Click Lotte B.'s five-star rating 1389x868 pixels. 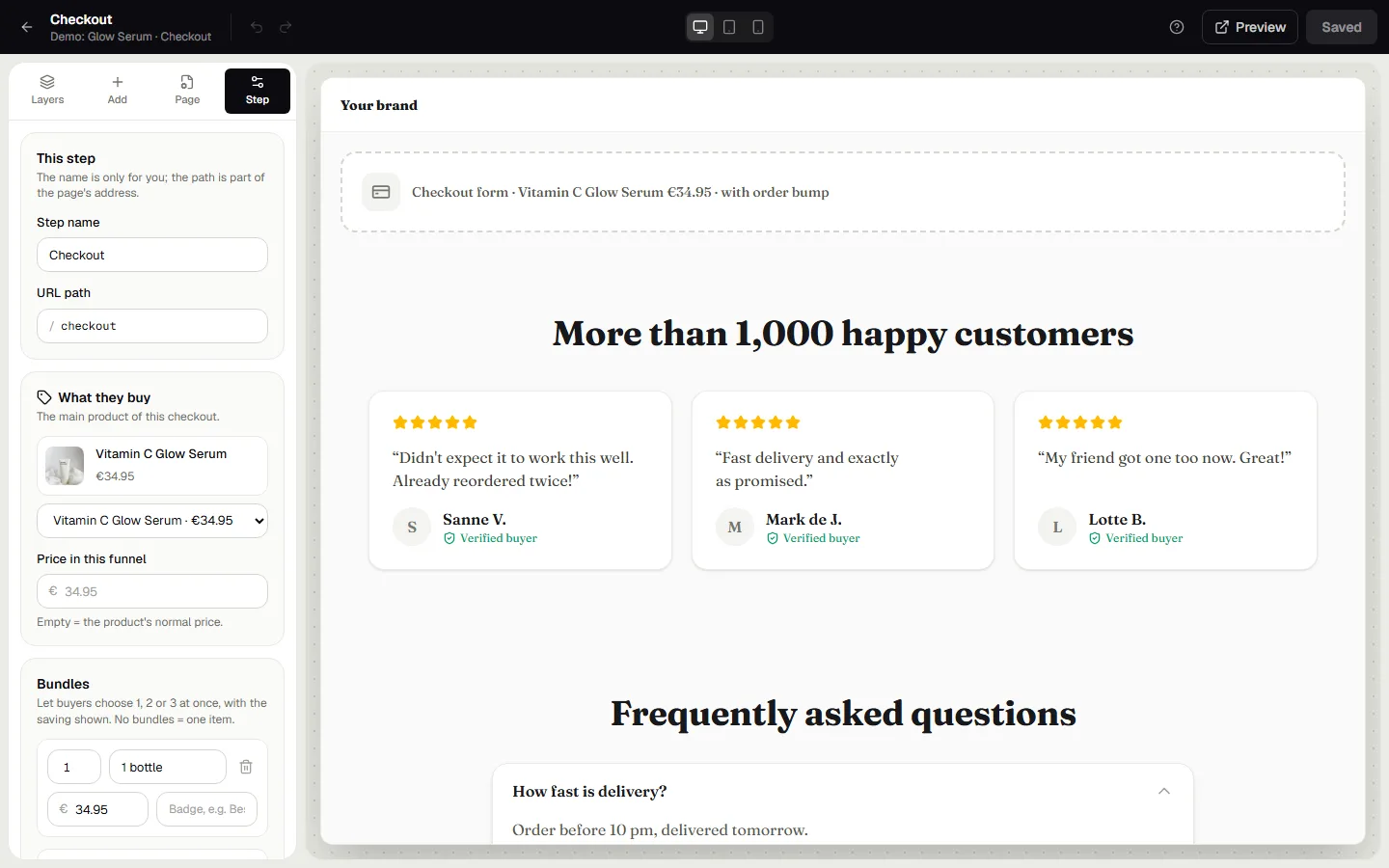tap(1080, 422)
